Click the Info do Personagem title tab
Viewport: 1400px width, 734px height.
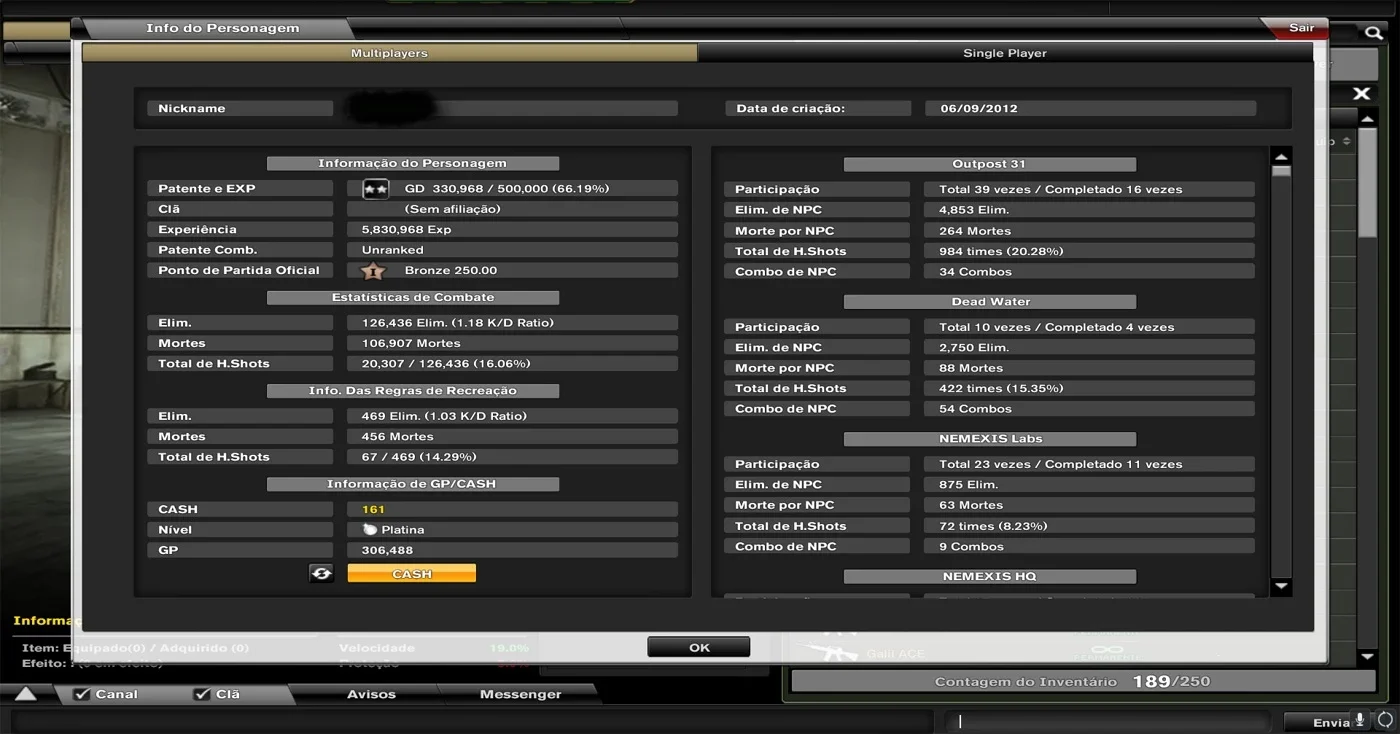point(222,28)
